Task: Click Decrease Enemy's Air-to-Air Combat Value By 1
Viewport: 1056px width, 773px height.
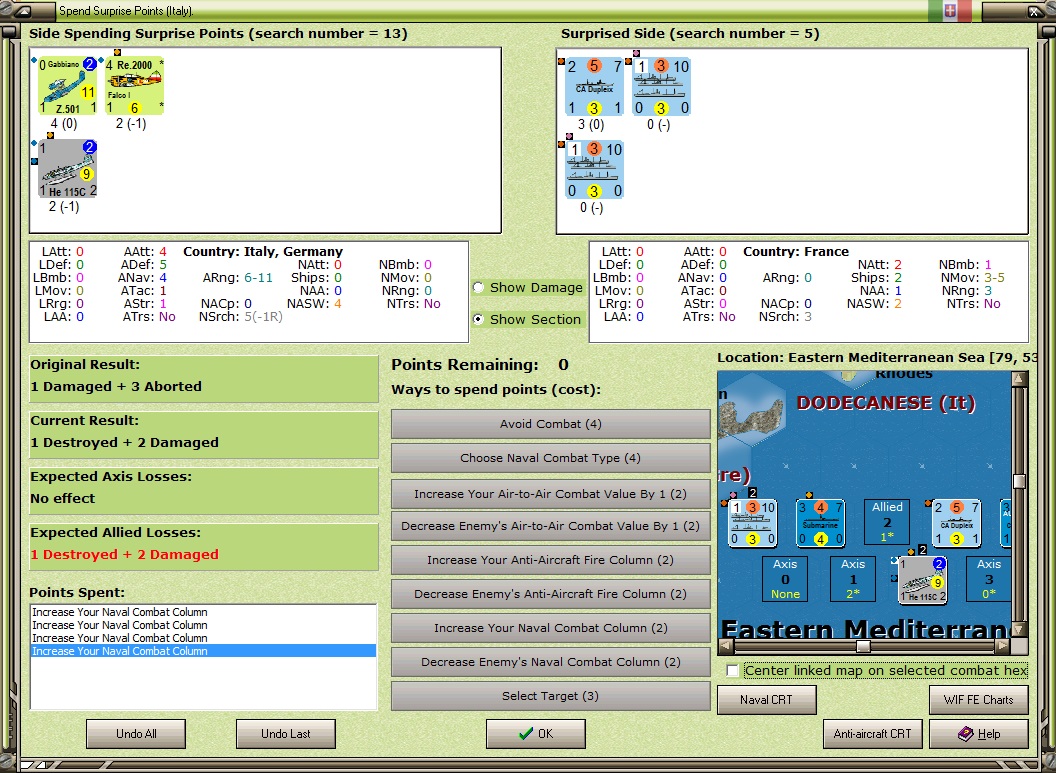Action: point(550,526)
